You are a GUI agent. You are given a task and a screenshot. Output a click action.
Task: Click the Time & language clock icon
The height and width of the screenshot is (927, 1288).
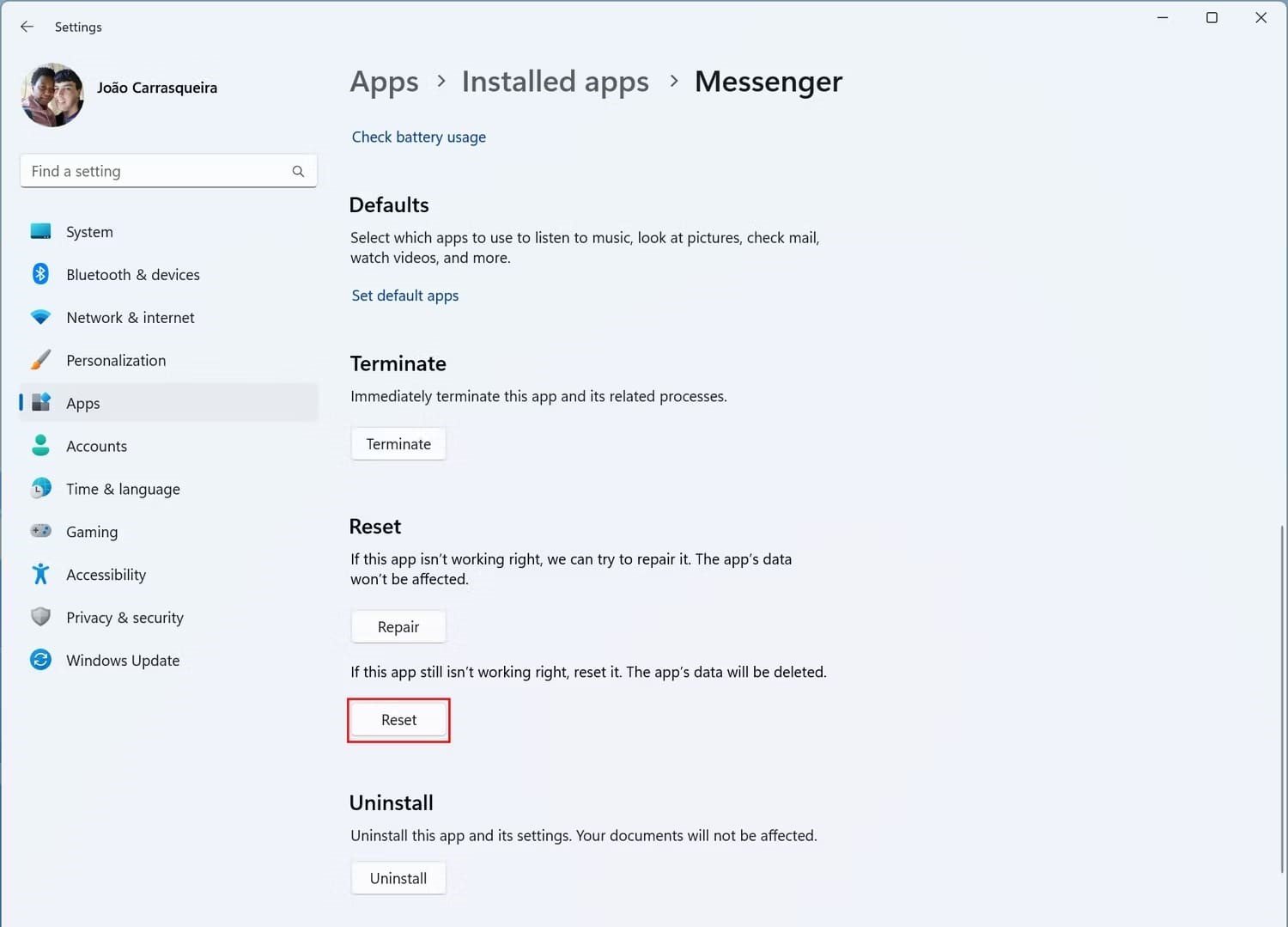point(40,488)
